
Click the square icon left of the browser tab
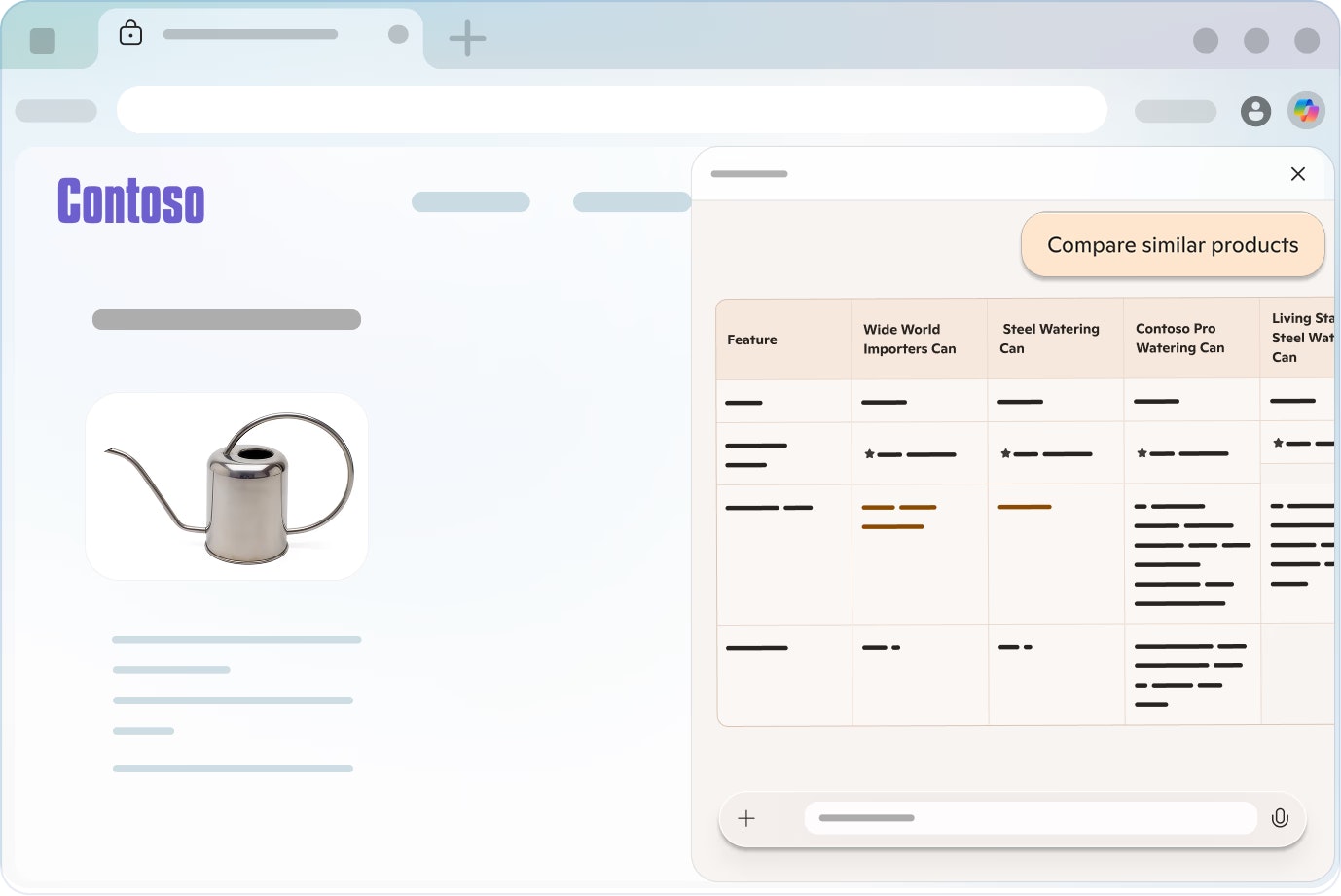point(43,41)
